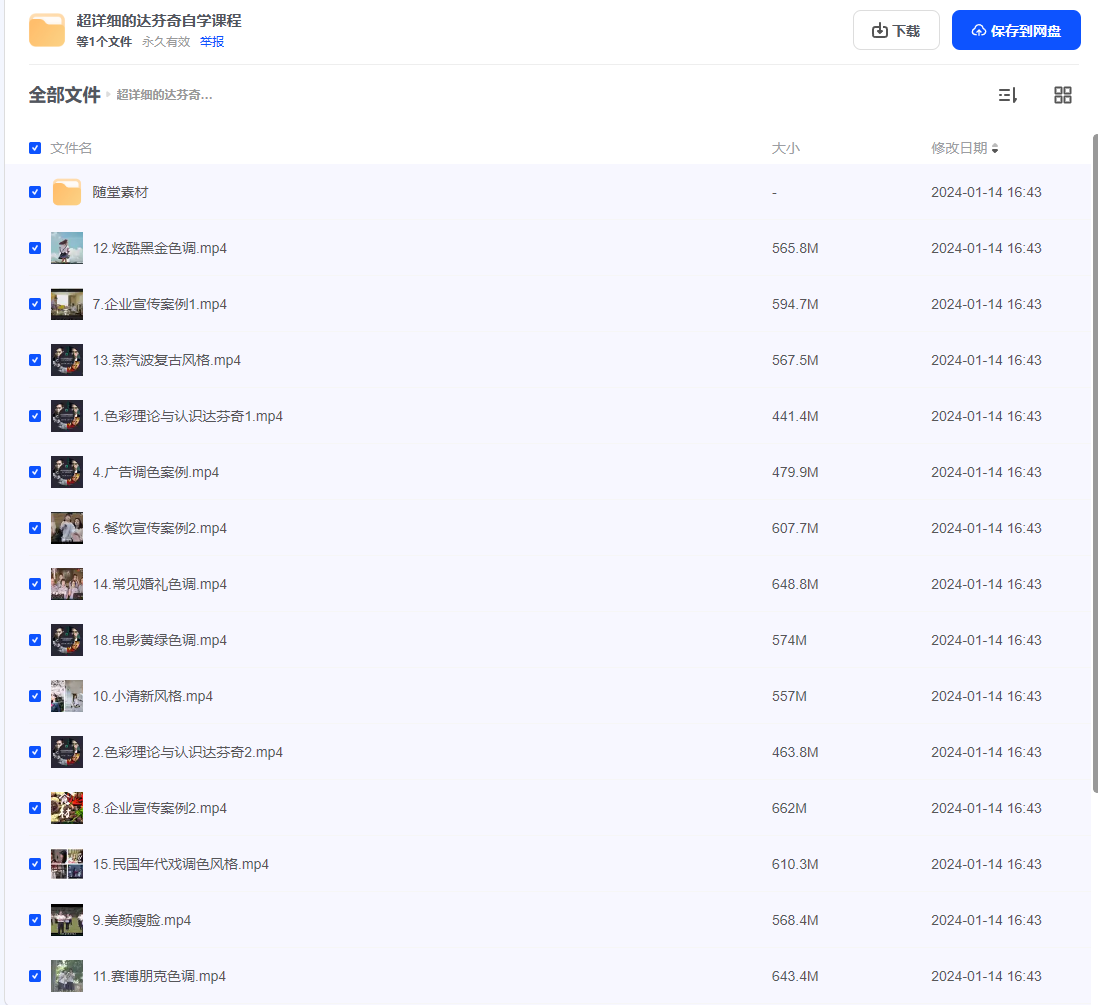This screenshot has width=1098, height=1005.
Task: Click the shared folder icon at top
Action: tap(47, 30)
